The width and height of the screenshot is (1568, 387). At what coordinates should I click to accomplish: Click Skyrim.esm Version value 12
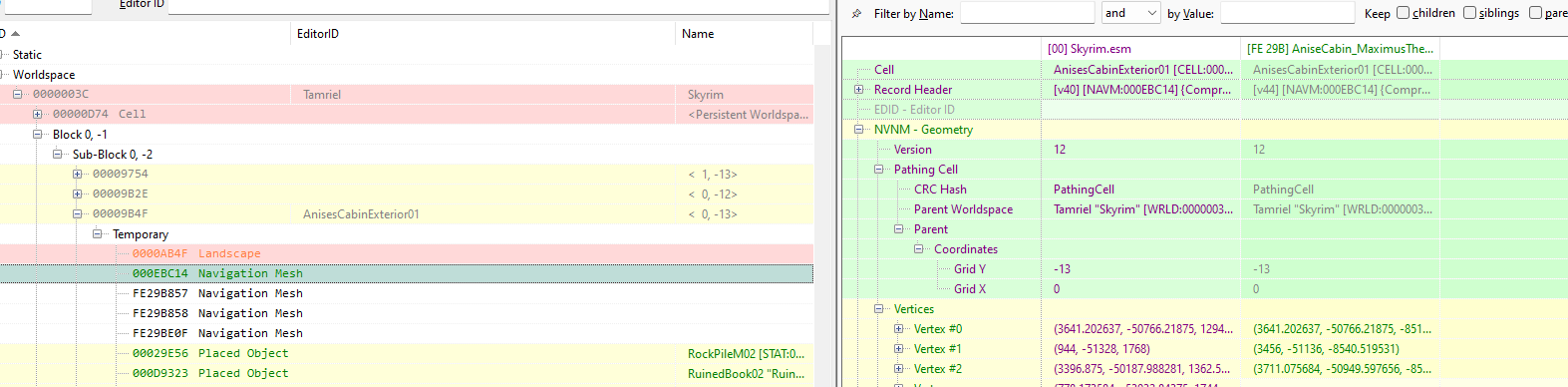(1060, 150)
